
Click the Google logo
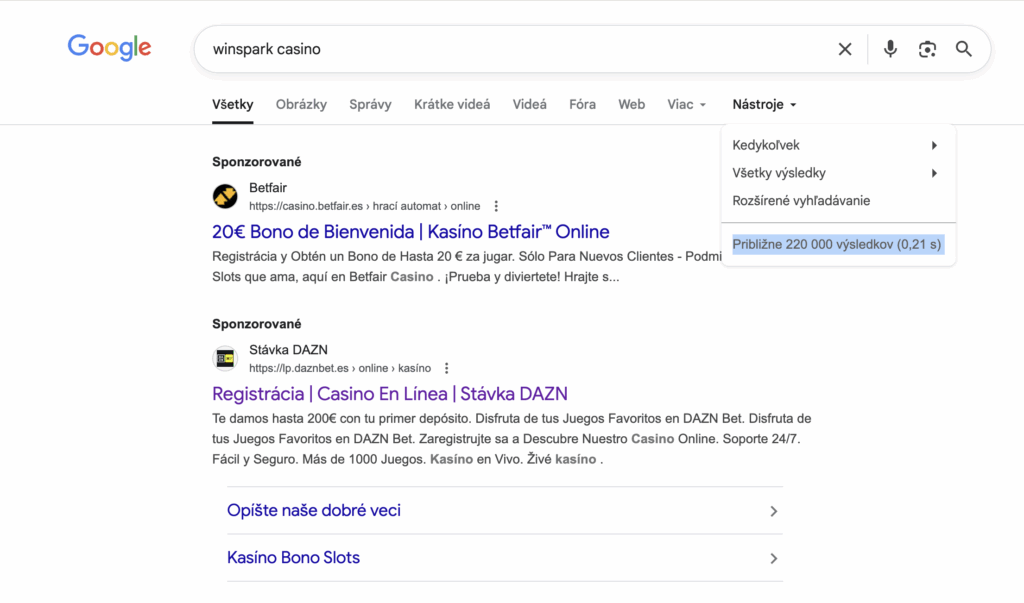tap(109, 47)
